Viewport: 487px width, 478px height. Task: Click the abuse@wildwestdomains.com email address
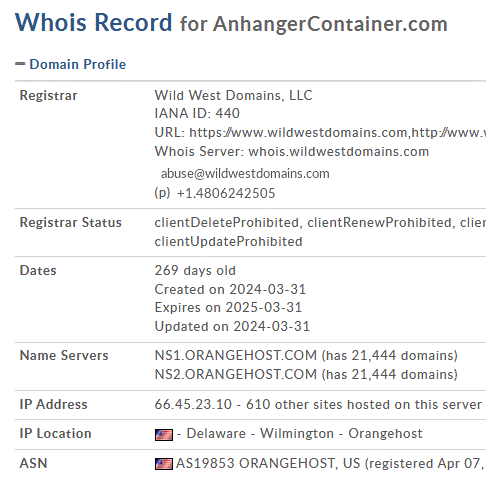[245, 174]
